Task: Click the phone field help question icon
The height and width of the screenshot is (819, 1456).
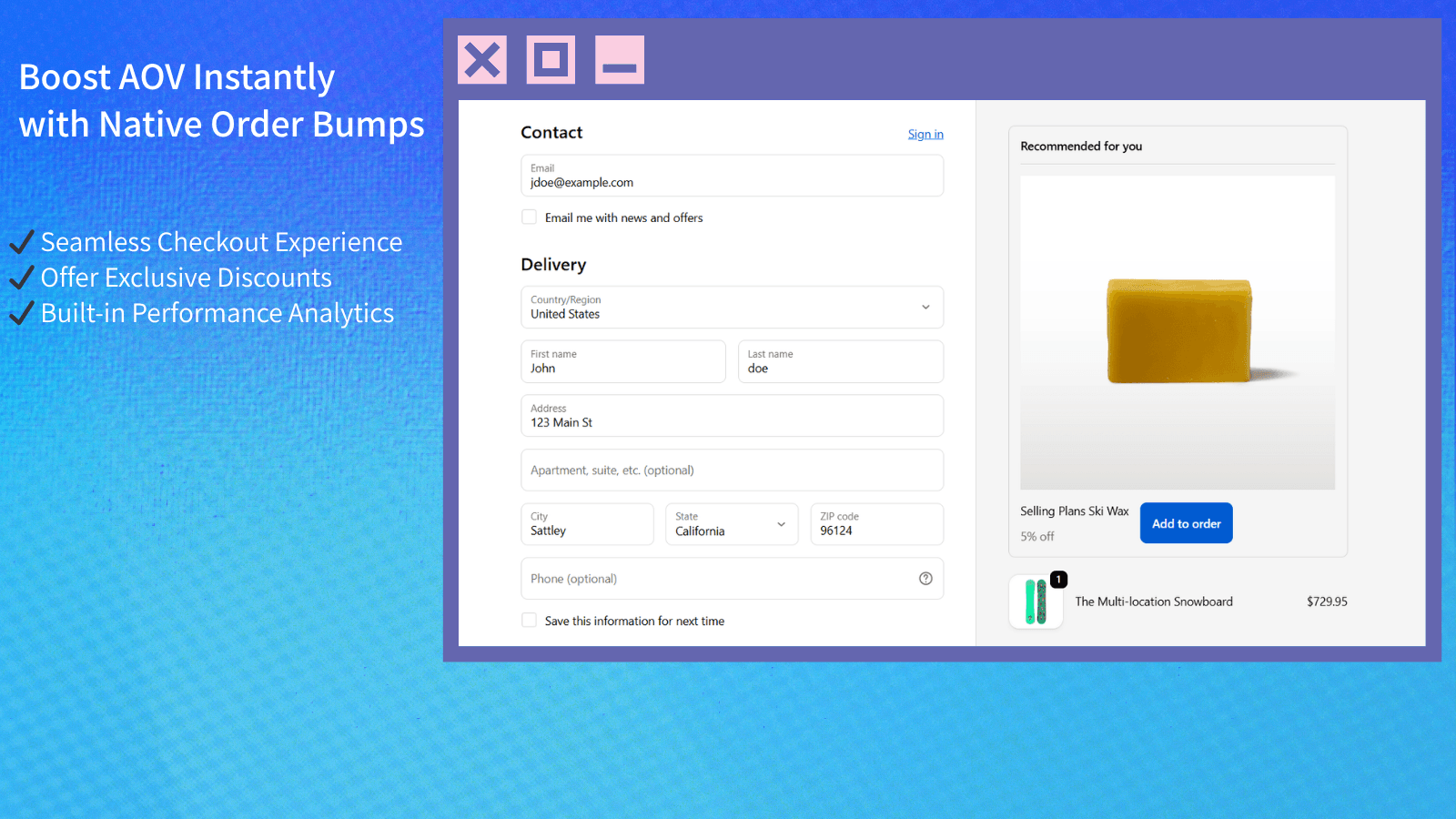Action: coord(925,579)
